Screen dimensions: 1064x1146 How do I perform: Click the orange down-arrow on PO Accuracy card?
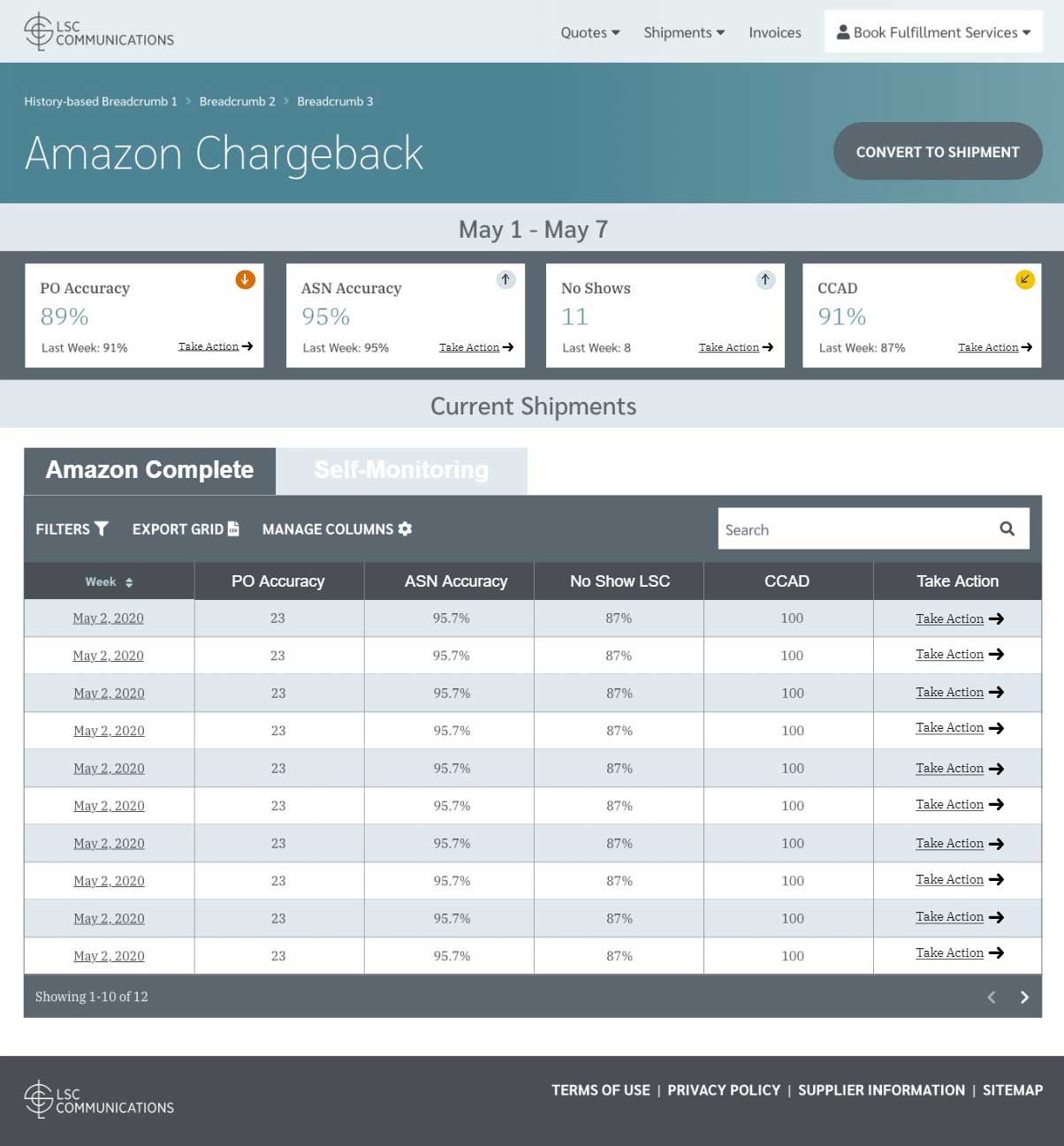coord(245,279)
